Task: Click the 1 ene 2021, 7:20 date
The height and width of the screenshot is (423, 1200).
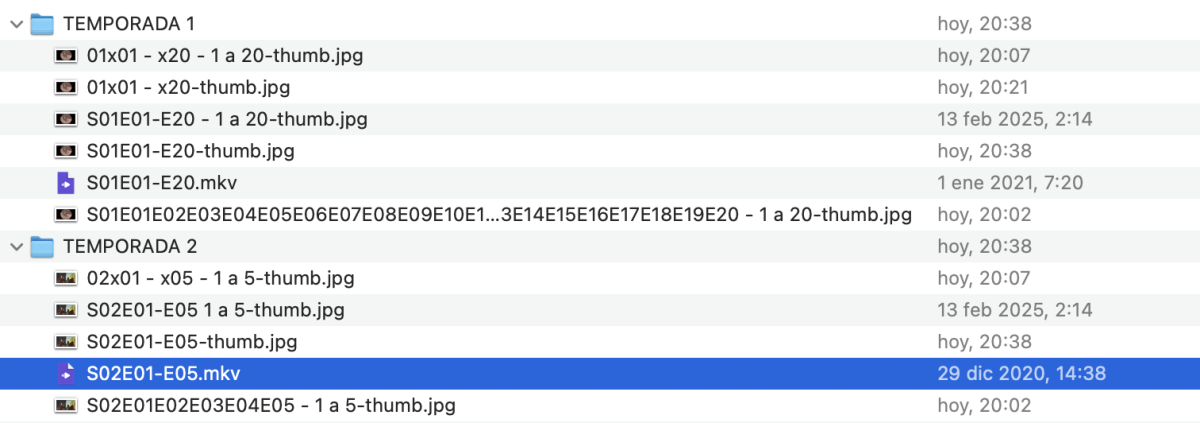Action: pyautogui.click(x=1010, y=183)
